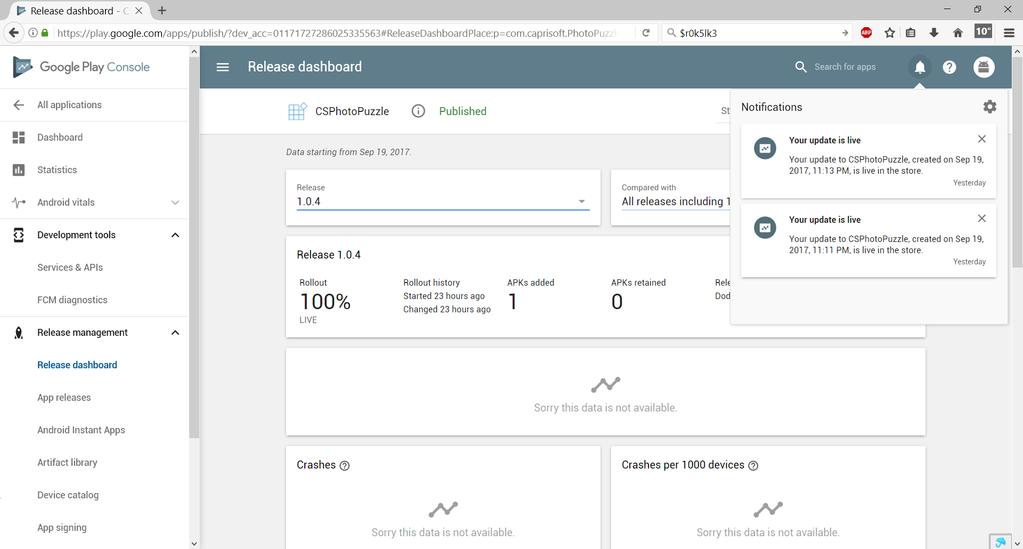Image resolution: width=1023 pixels, height=549 pixels.
Task: Open the Compared with dropdown
Action: (676, 201)
